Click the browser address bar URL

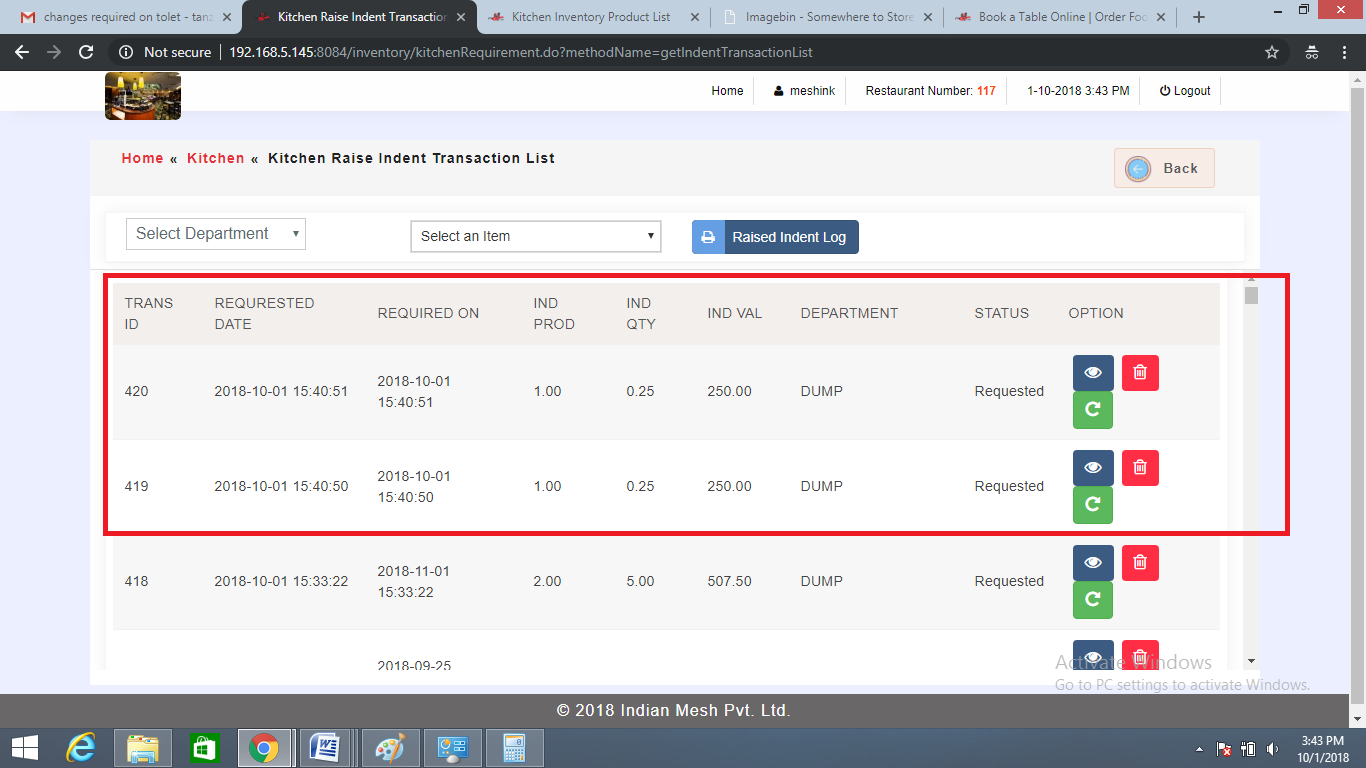pos(520,52)
